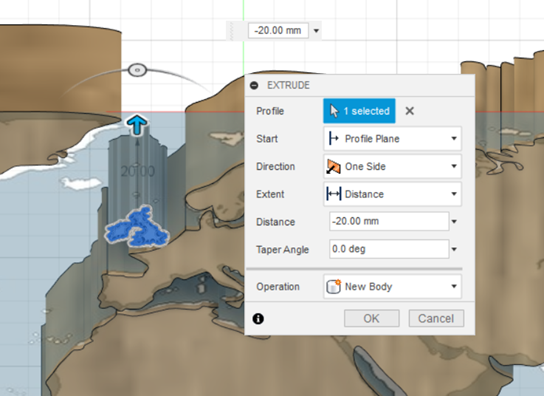Click the blue extrude distance arrow manipulator

[137, 125]
